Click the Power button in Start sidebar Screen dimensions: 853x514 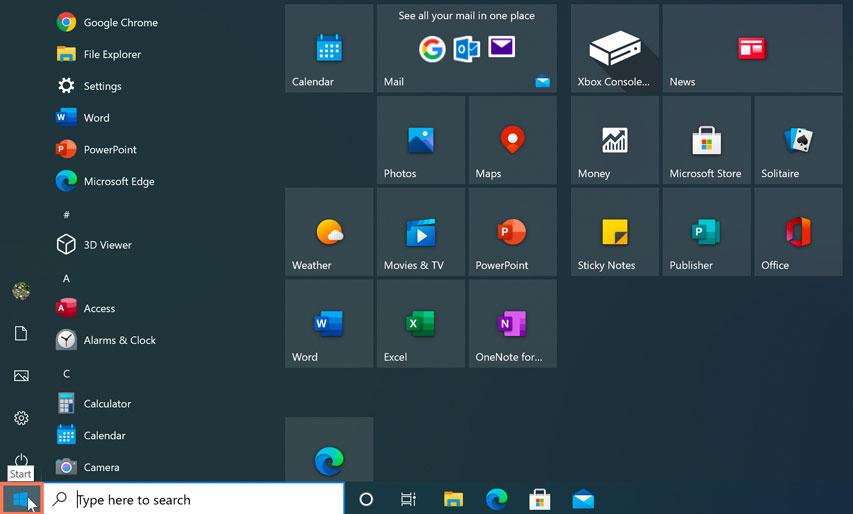click(x=21, y=460)
